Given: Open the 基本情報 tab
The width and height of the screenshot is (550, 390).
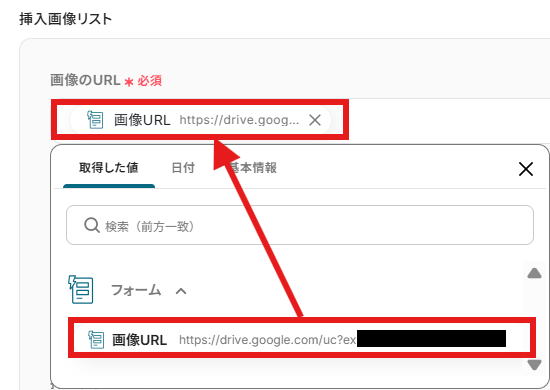Looking at the screenshot, I should point(253,168).
